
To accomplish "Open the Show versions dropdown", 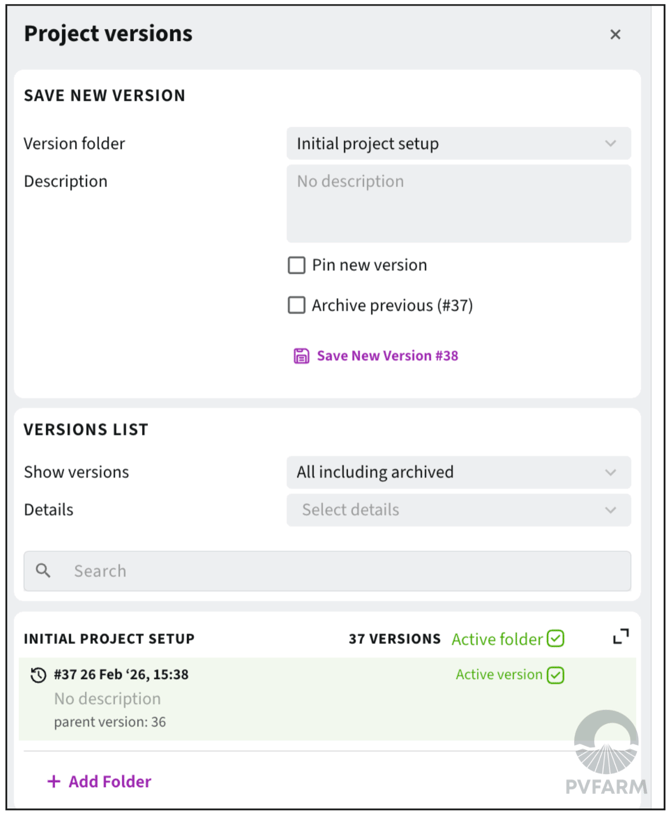I will pos(458,472).
